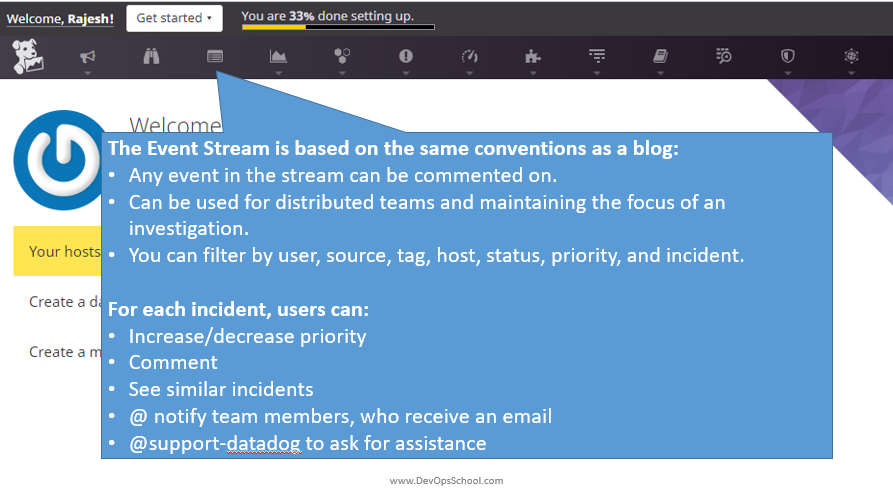Click the binoculars watchdog icon
This screenshot has height=503, width=893.
tap(151, 57)
